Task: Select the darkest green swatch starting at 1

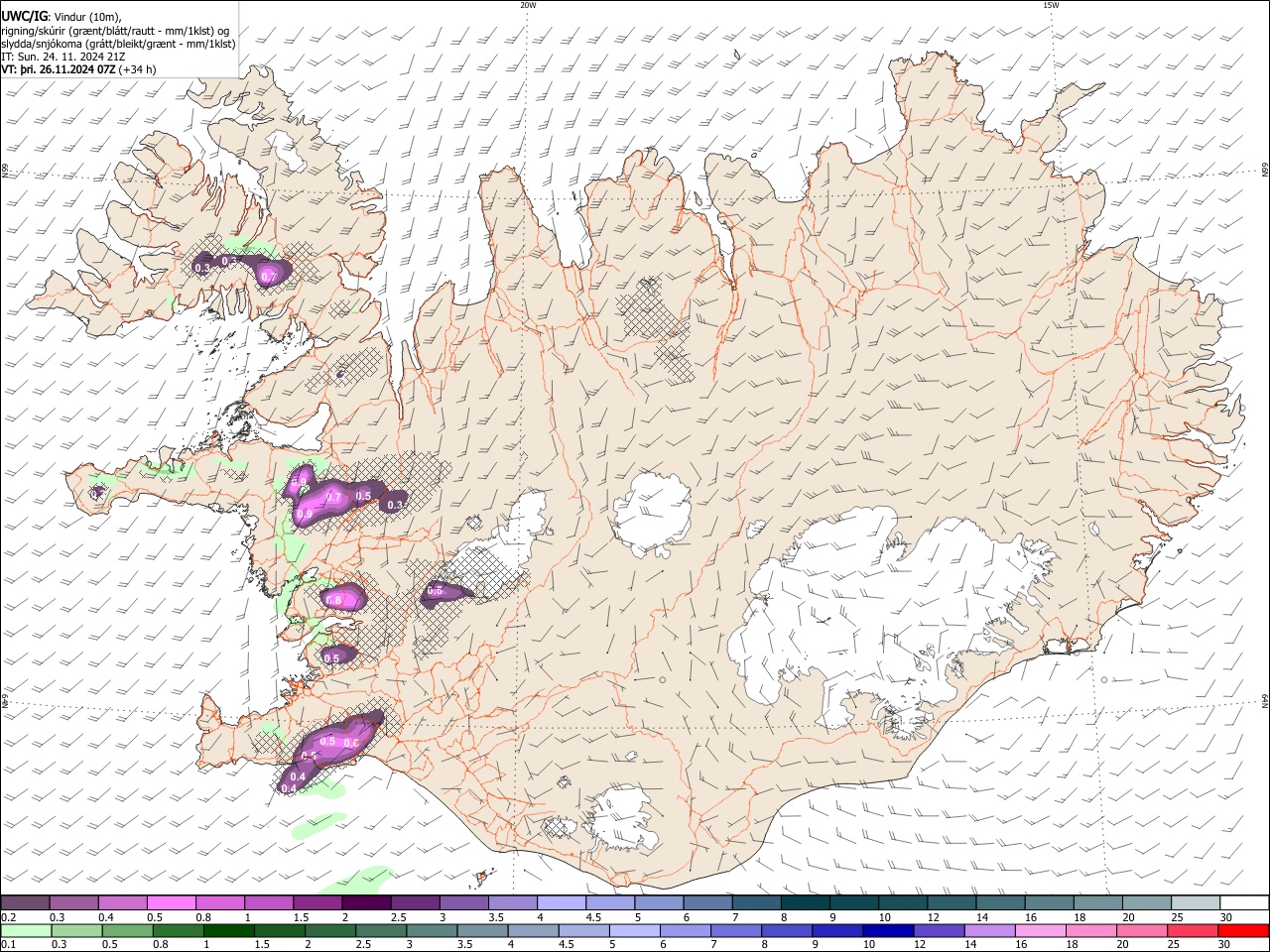Action: pos(229,930)
